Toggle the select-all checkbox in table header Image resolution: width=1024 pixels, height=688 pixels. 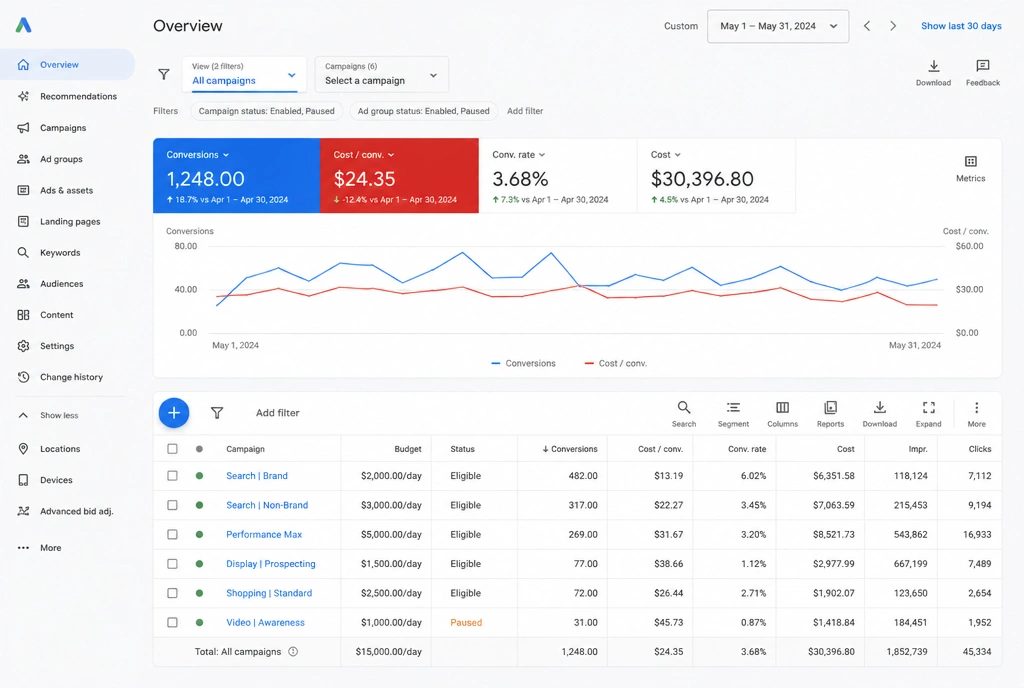(172, 448)
